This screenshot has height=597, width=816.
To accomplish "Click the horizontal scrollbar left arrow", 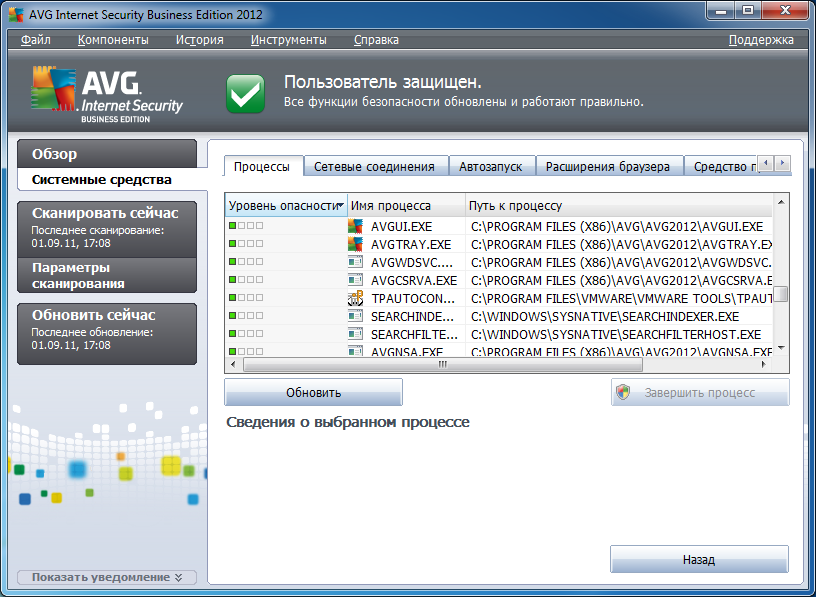I will [233, 364].
